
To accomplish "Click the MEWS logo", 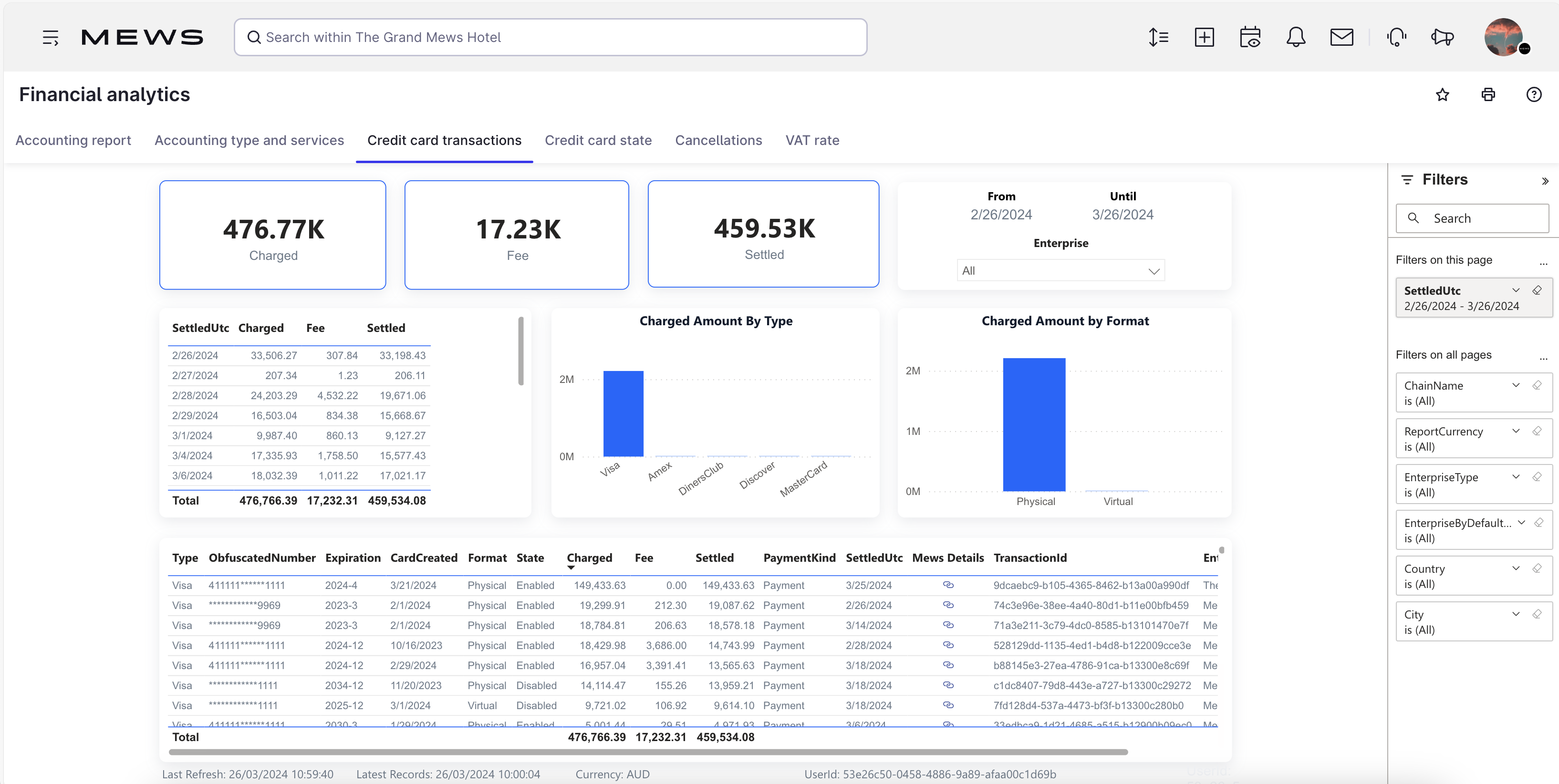I will pyautogui.click(x=142, y=38).
